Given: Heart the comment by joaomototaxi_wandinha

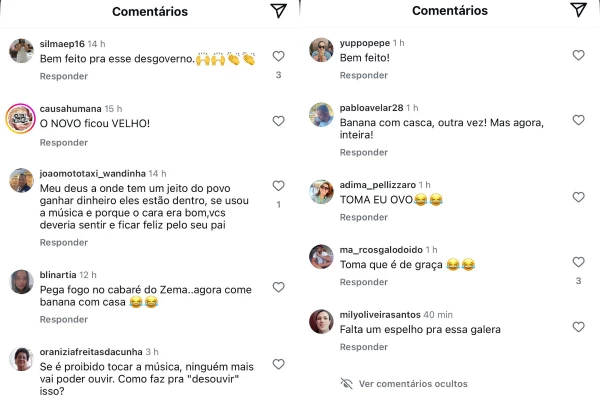Looking at the screenshot, I should (x=279, y=185).
